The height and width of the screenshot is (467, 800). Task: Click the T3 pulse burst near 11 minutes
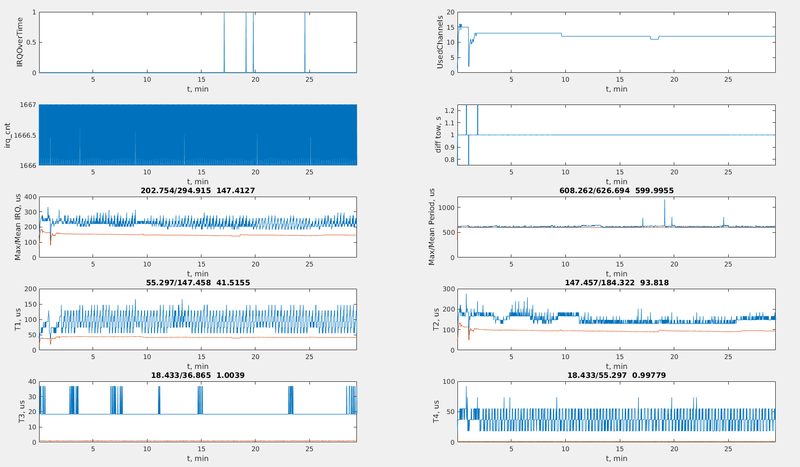(159, 400)
